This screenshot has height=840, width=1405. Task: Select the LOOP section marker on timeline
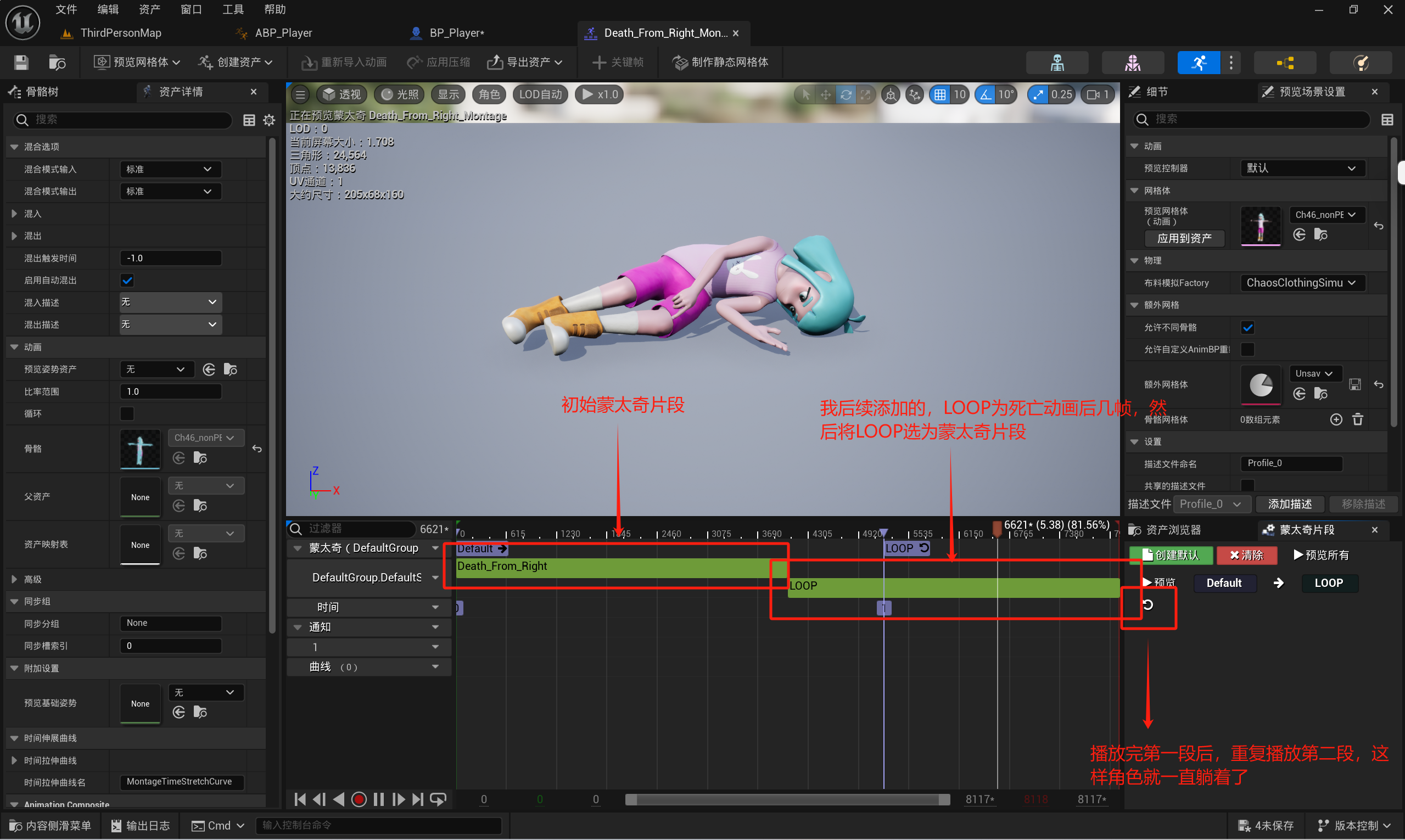click(906, 548)
